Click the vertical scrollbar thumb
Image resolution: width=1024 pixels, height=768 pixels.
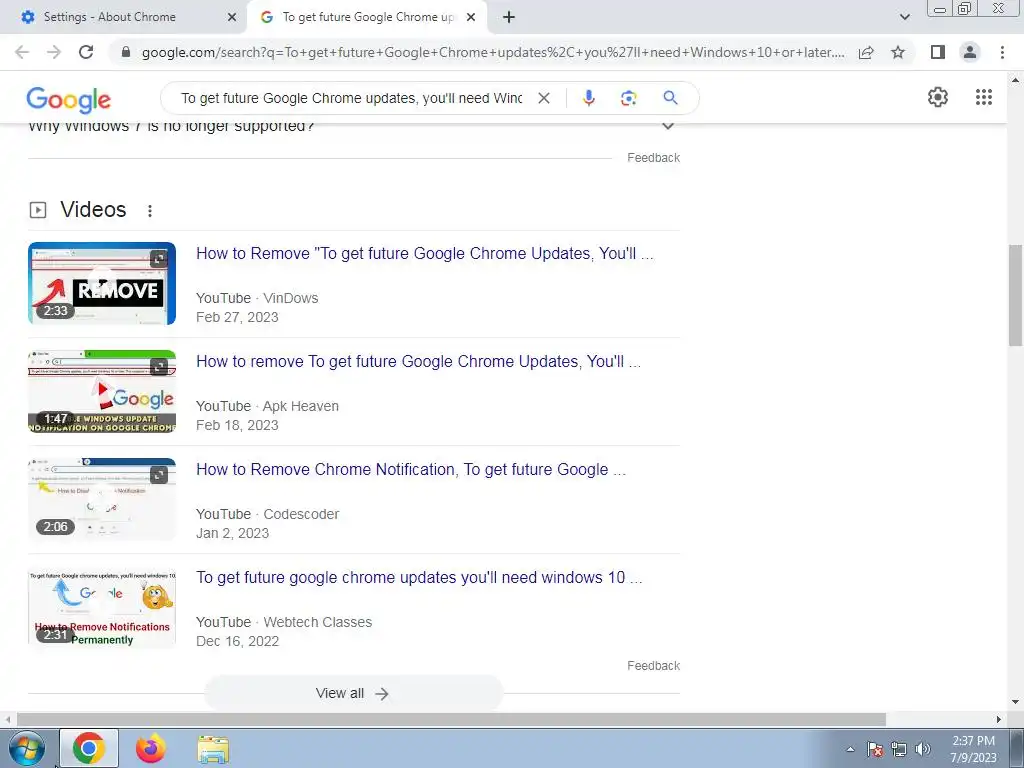[1016, 295]
